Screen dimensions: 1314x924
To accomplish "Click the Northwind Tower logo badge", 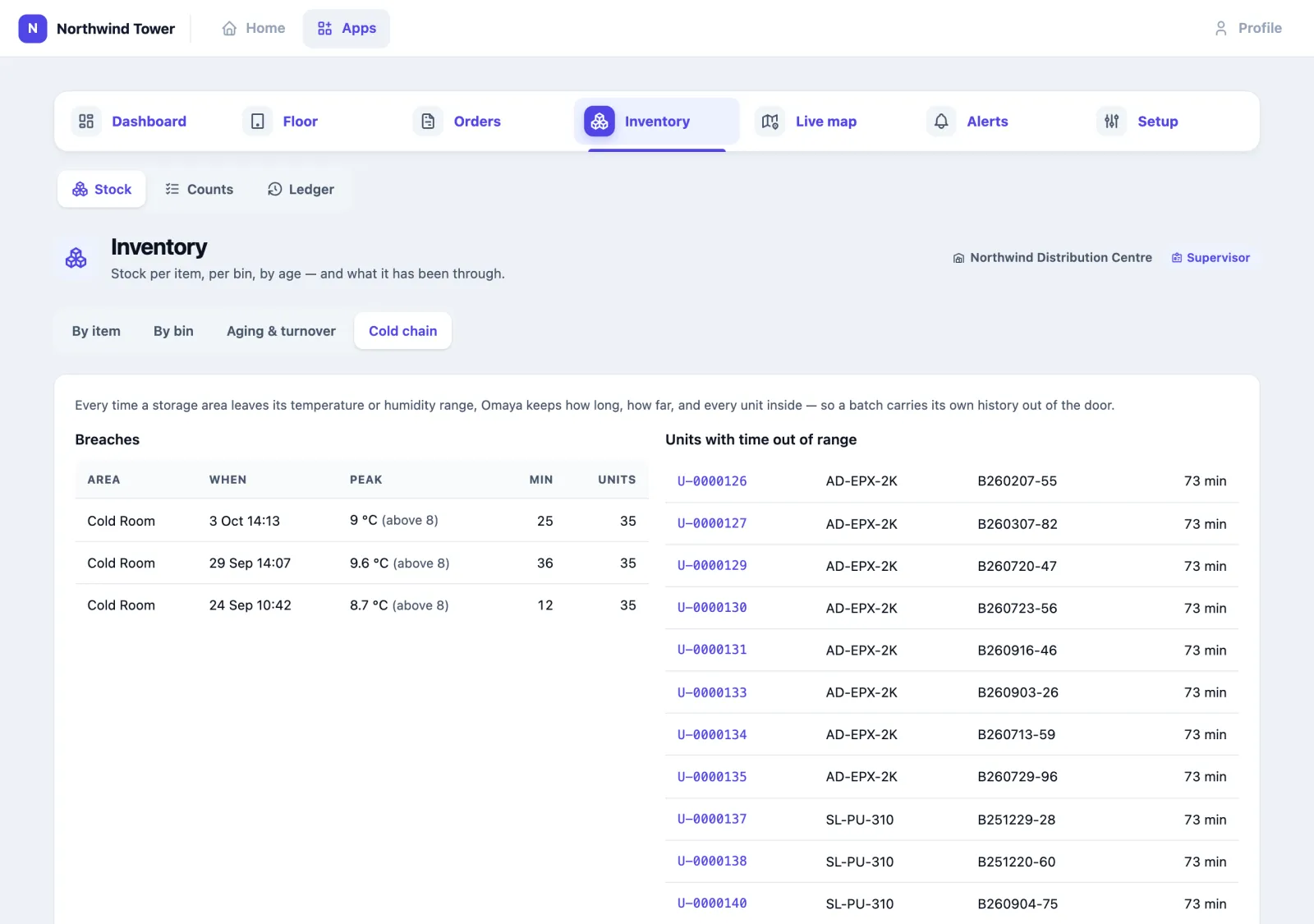I will (33, 28).
